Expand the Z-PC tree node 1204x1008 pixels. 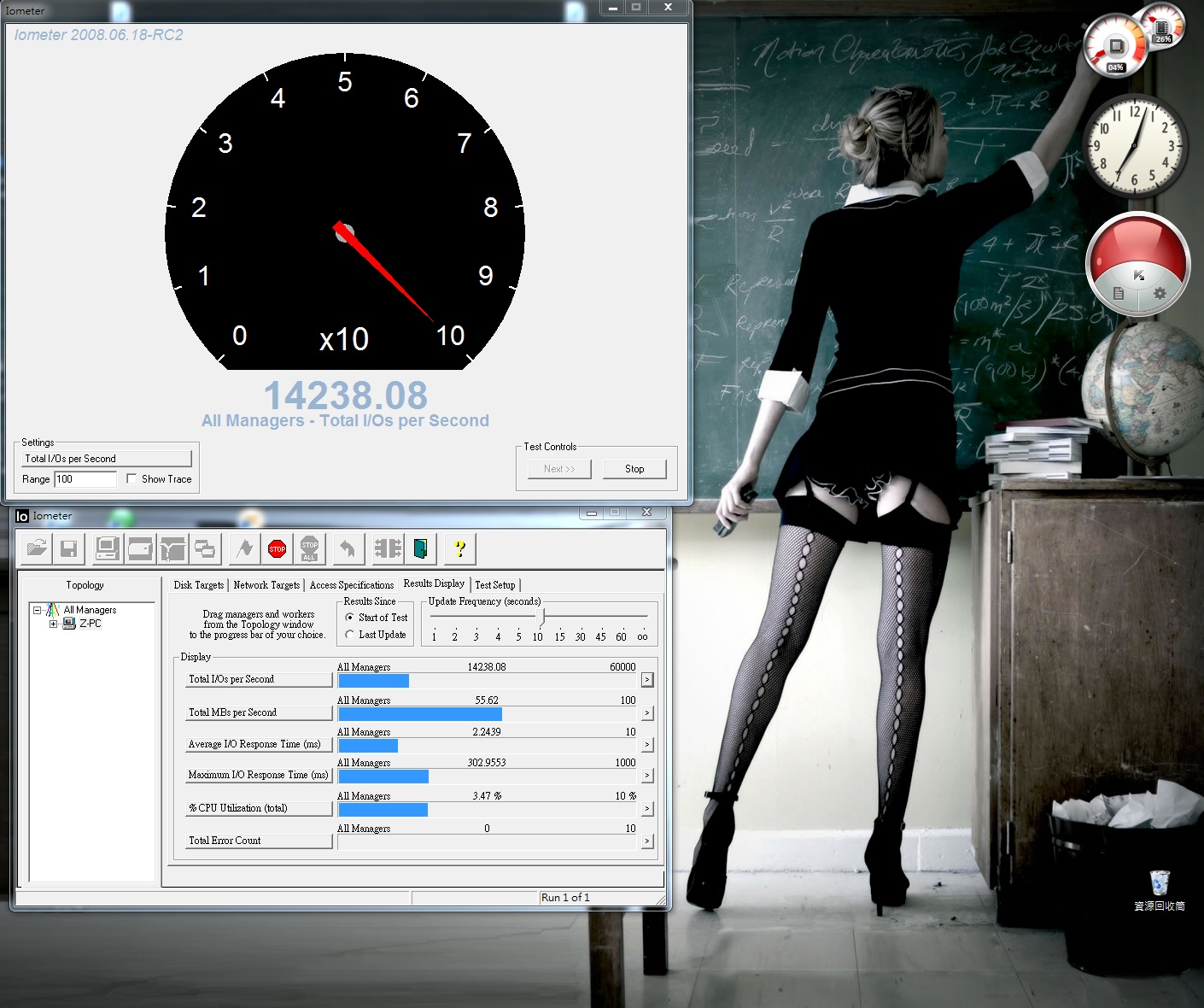[x=53, y=624]
